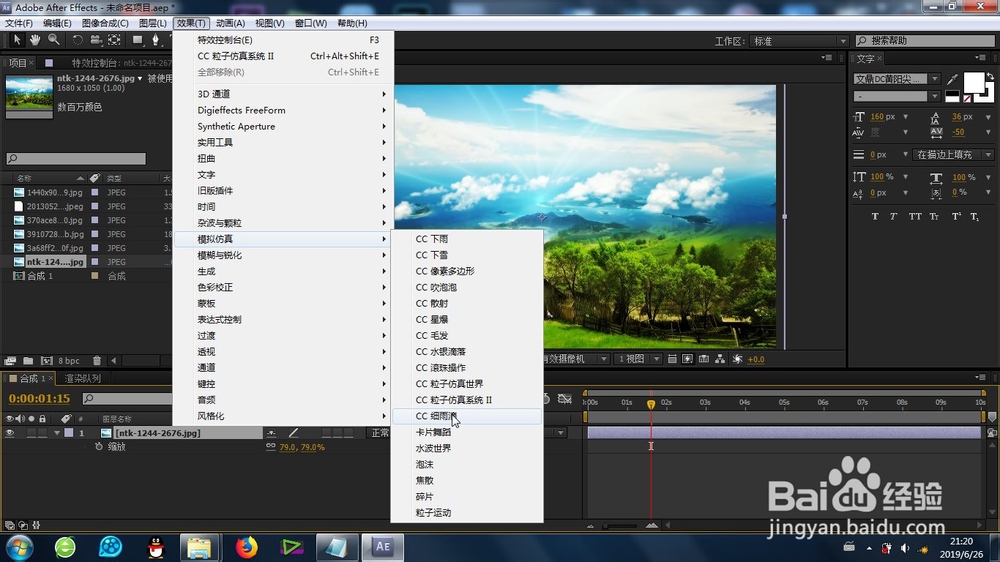Apply All Caps text style
This screenshot has height=562, width=1000.
coord(915,217)
